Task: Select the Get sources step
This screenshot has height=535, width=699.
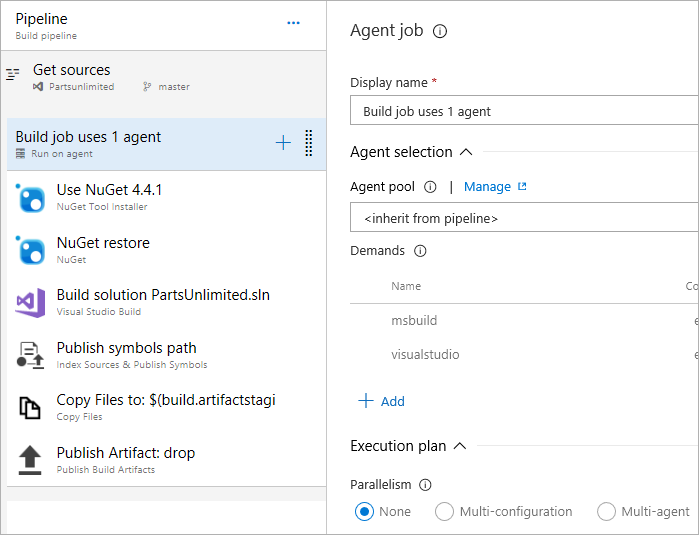Action: (x=72, y=76)
